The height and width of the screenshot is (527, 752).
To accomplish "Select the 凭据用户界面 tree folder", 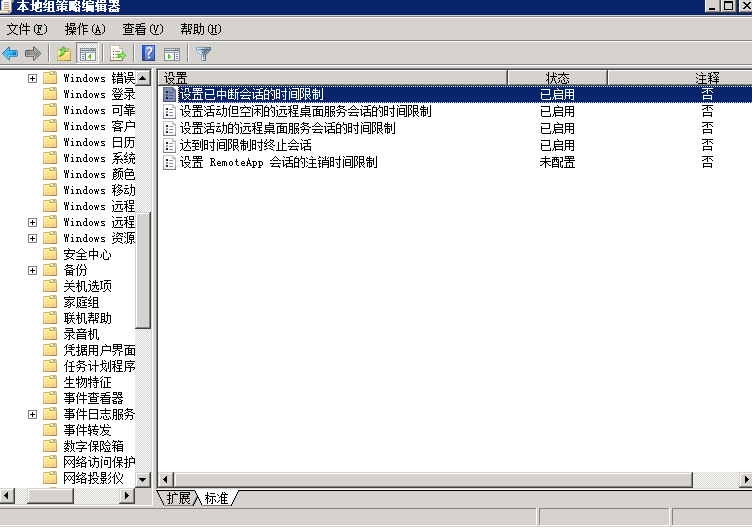I will [99, 350].
